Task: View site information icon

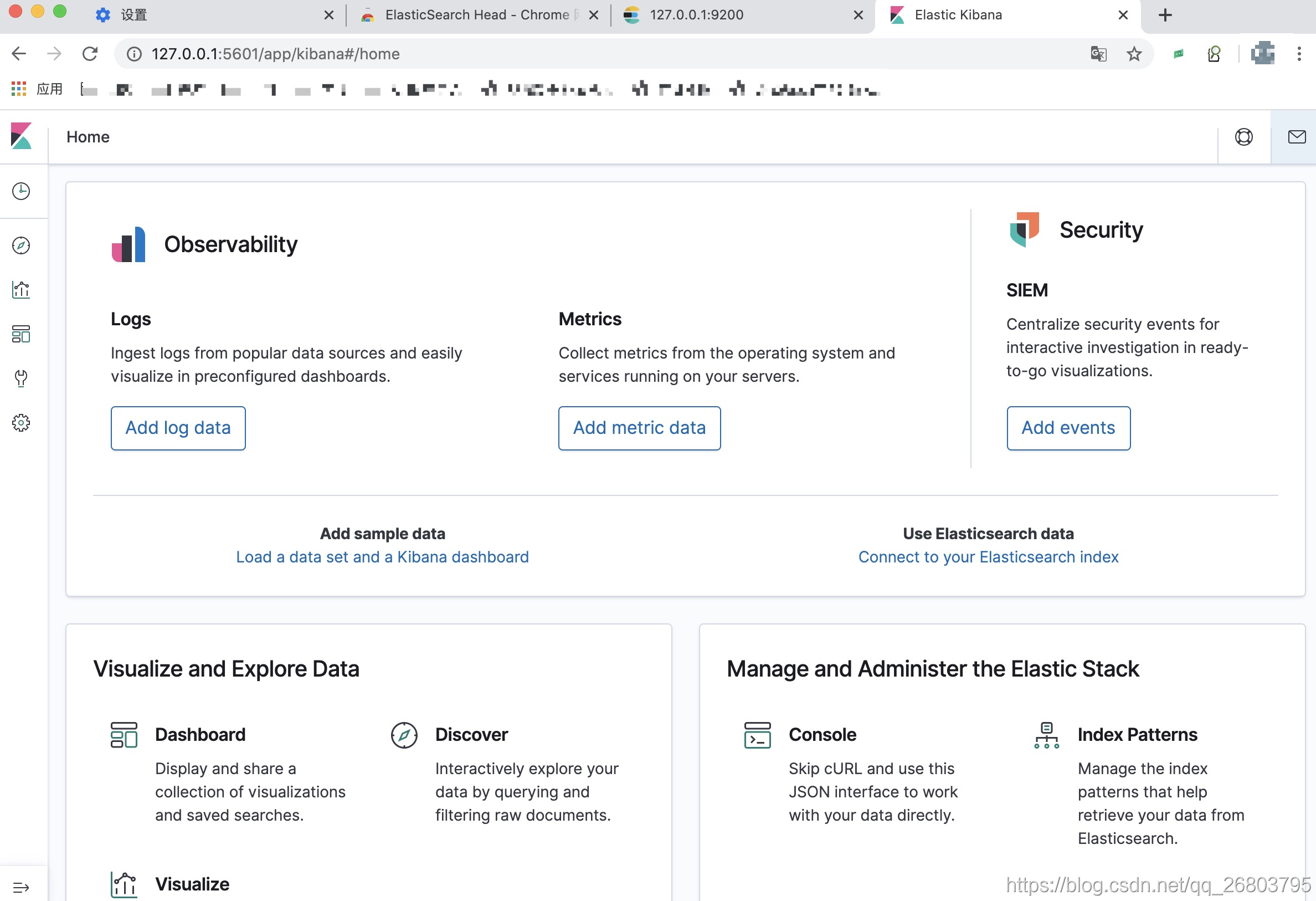Action: tap(134, 54)
